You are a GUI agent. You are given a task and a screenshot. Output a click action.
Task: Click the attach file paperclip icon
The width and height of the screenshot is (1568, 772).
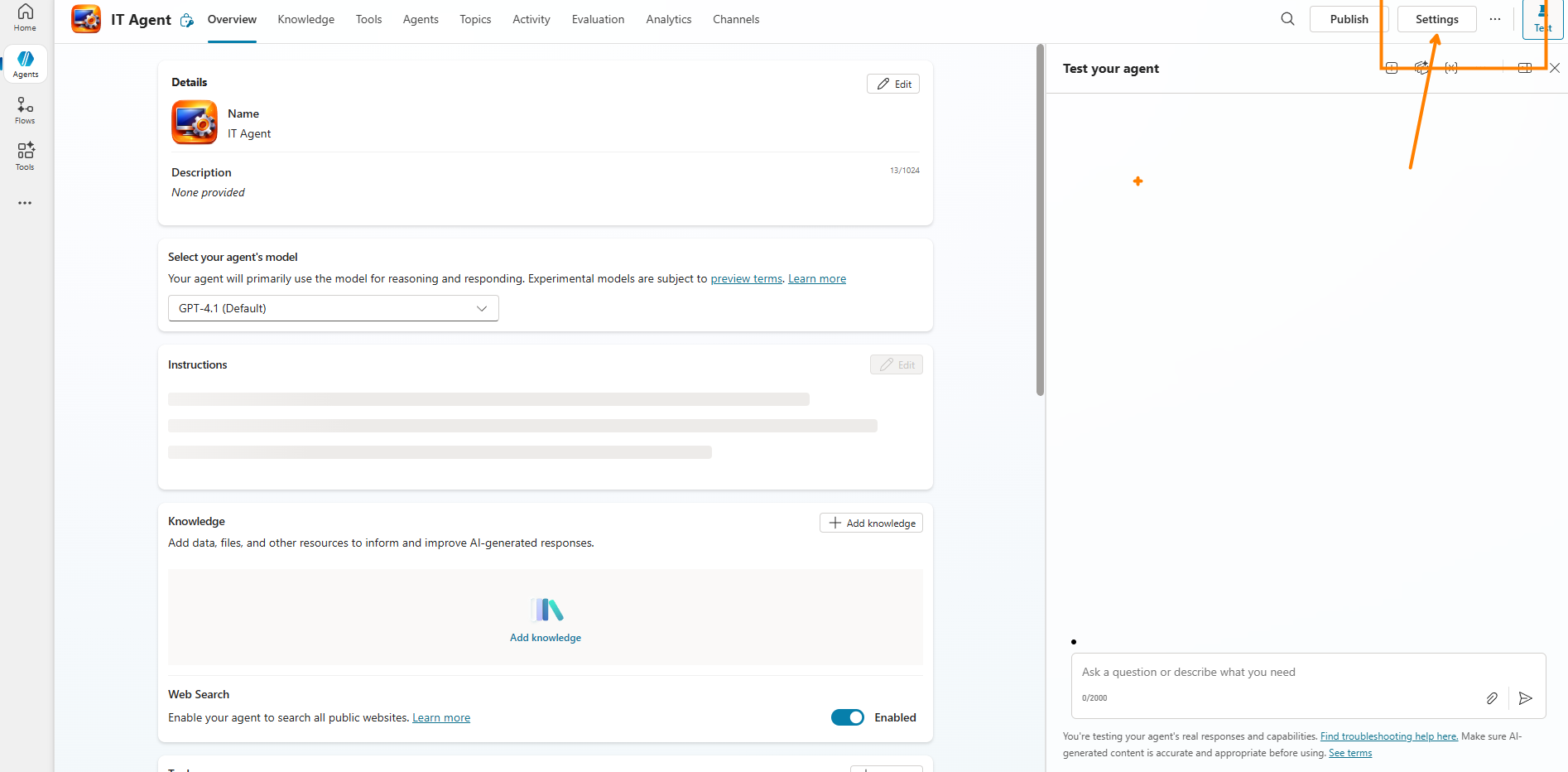click(1492, 698)
